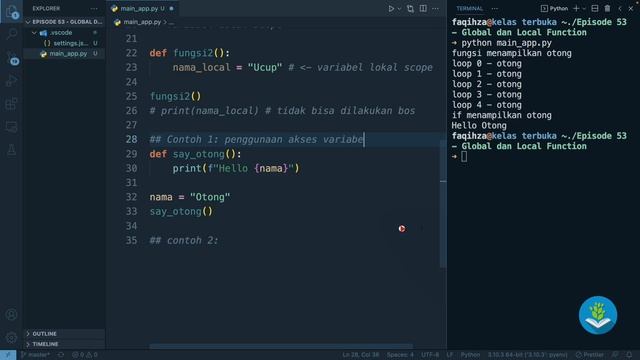Open Run and Debug view
Screen dimensions: 640x360
11,80
